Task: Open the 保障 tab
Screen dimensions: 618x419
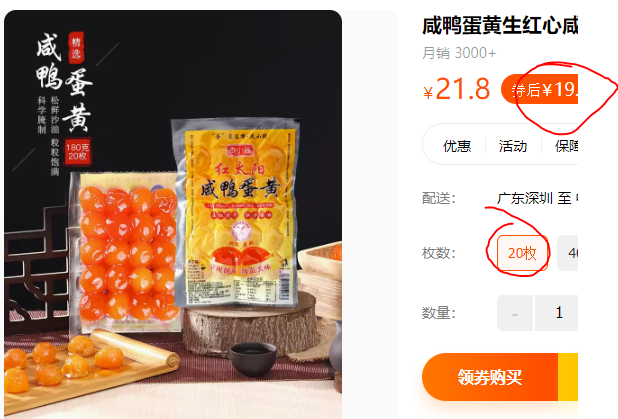Action: 566,146
